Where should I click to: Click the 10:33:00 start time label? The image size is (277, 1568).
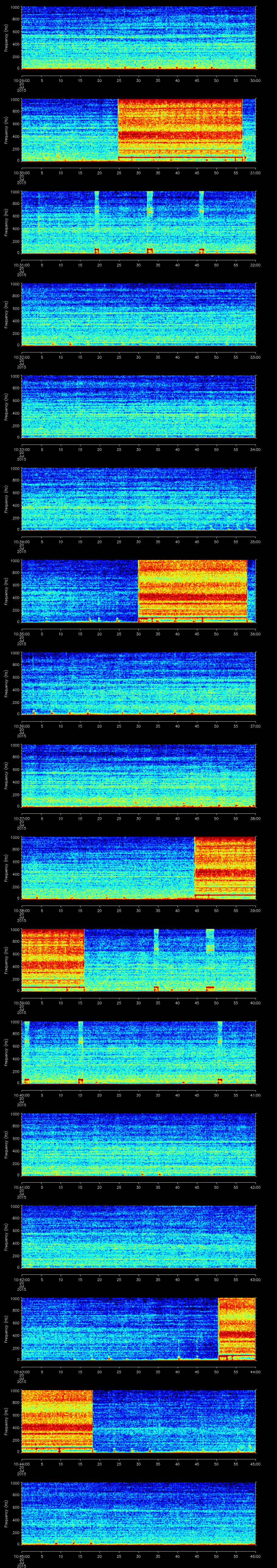tap(22, 449)
